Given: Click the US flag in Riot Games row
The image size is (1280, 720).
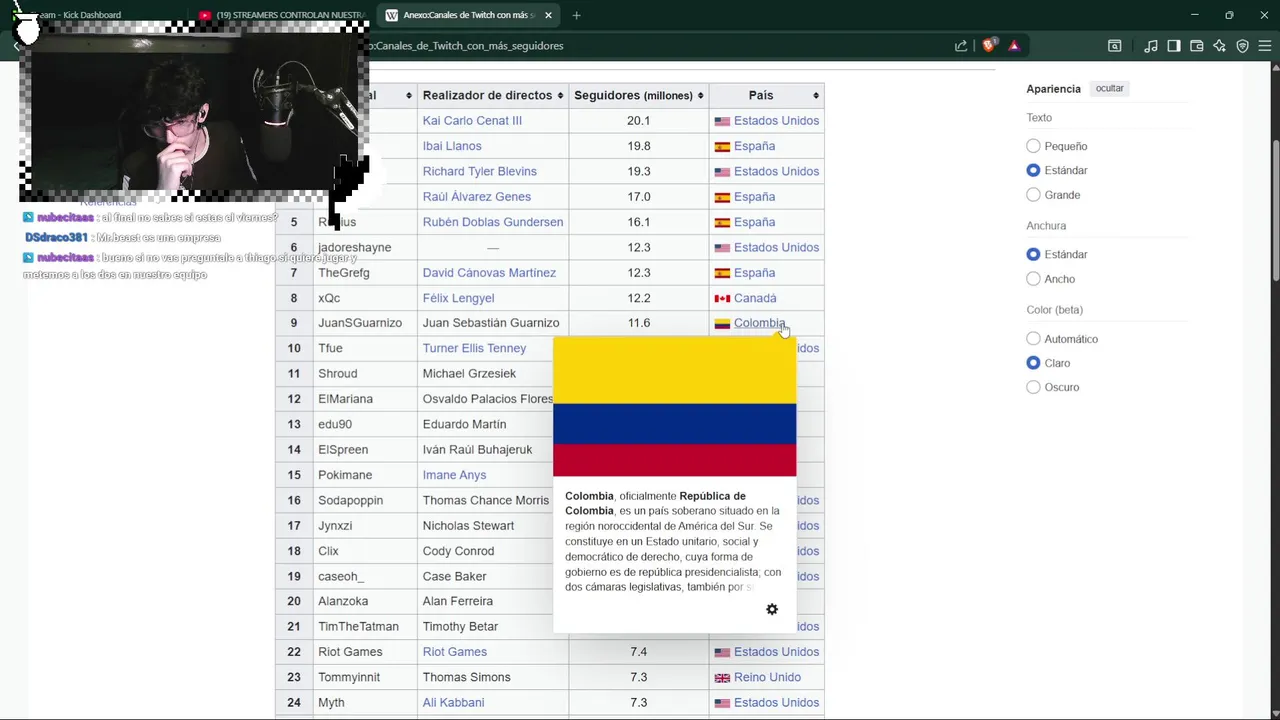Looking at the screenshot, I should 722,652.
